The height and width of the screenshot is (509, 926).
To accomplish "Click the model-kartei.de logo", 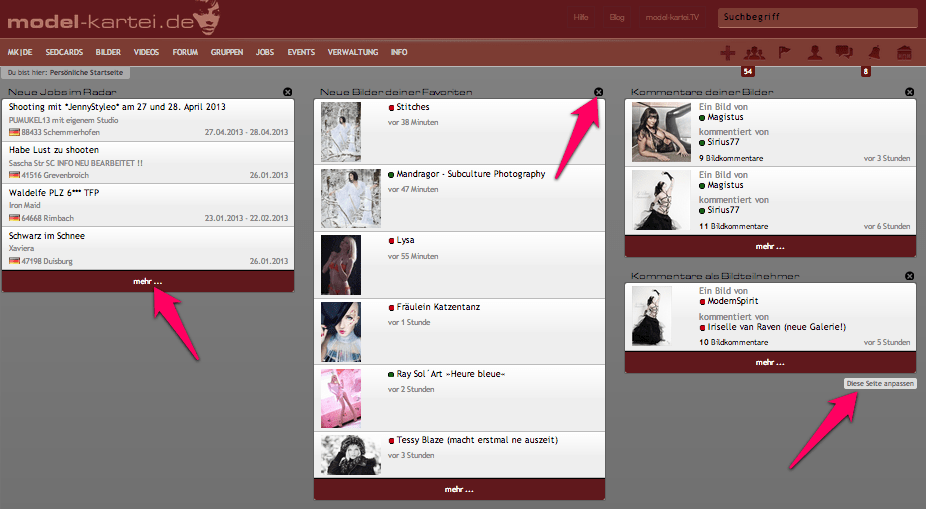I will tap(113, 19).
